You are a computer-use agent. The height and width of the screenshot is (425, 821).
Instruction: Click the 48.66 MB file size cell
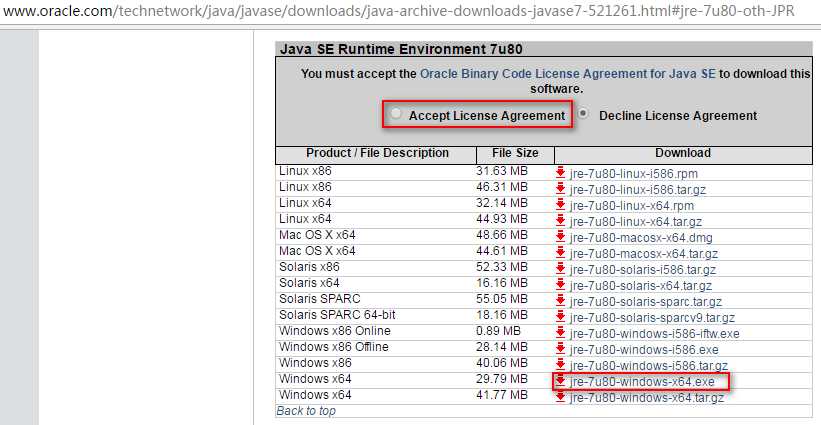tap(502, 235)
